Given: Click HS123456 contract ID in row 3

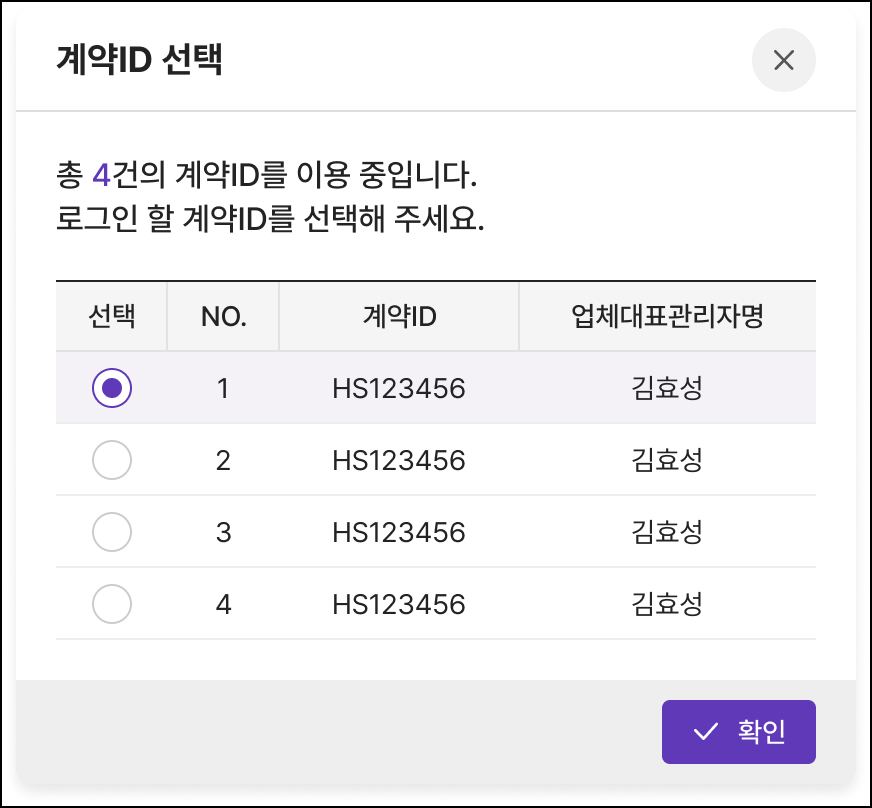Looking at the screenshot, I should click(x=399, y=532).
